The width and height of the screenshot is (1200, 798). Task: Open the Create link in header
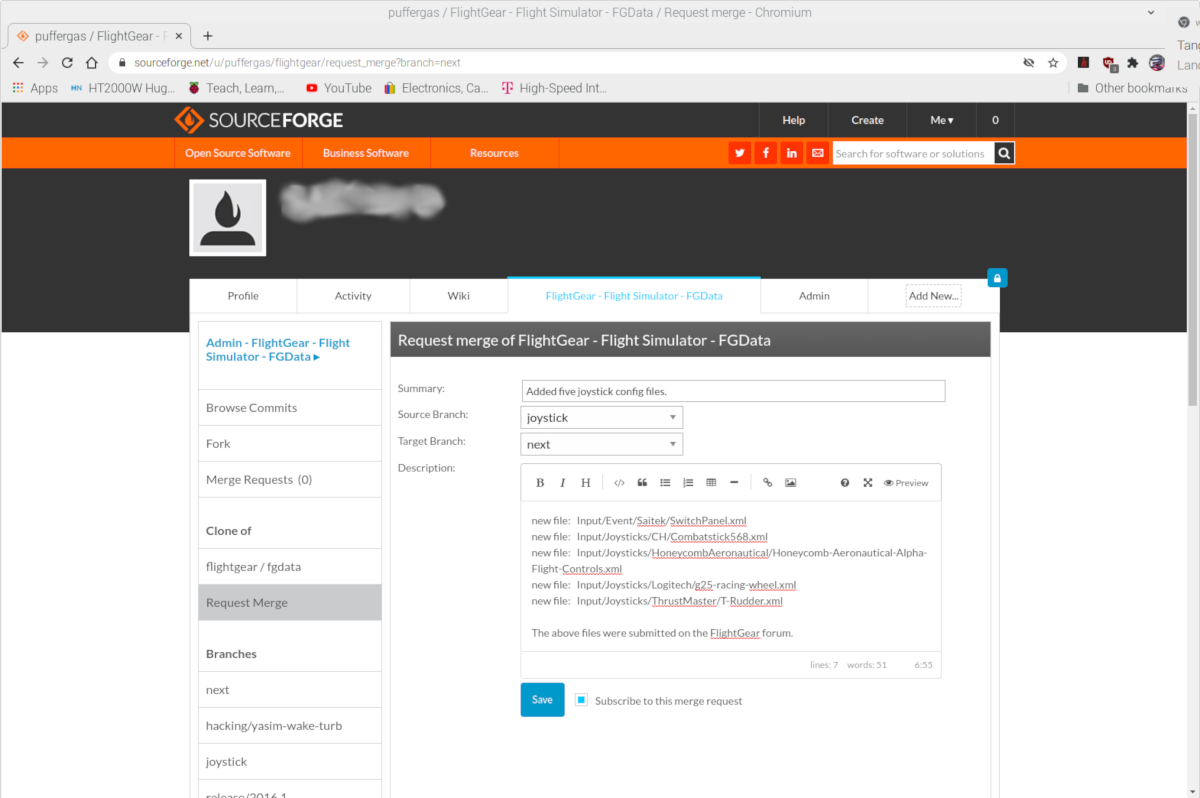click(867, 120)
